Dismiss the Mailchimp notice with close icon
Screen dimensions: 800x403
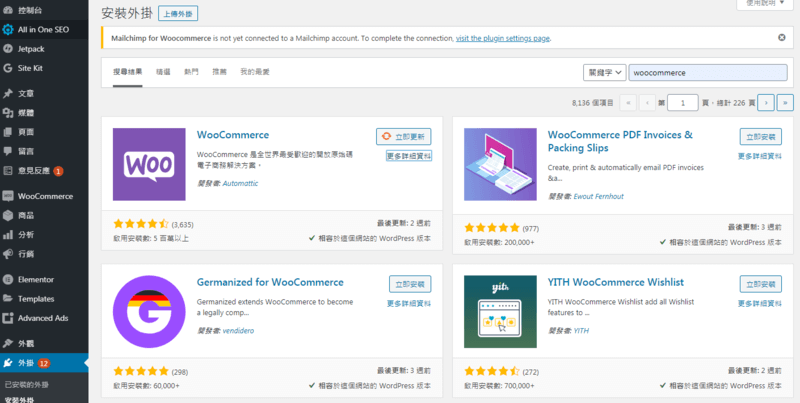click(x=781, y=37)
